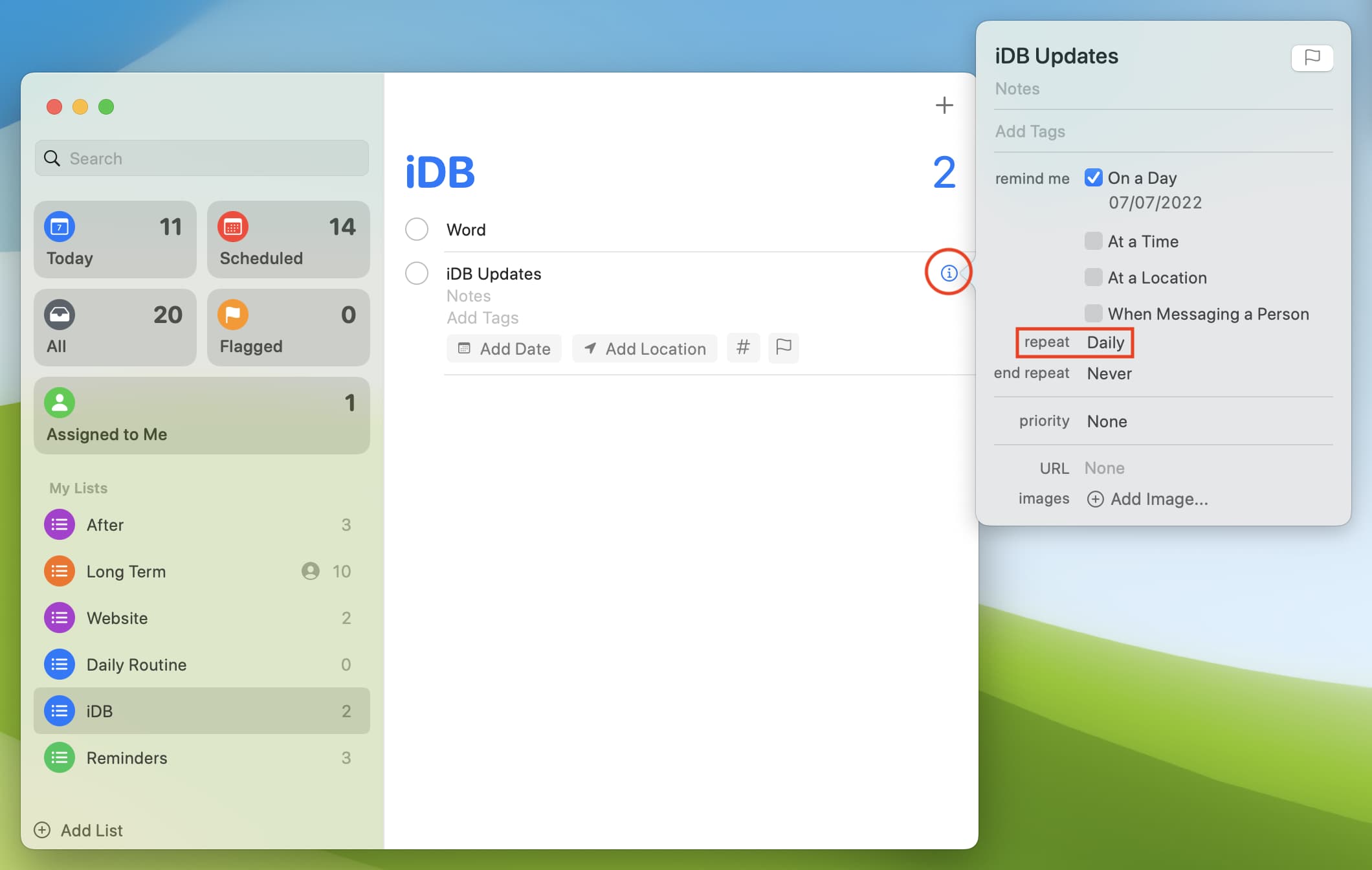Uncheck the On a Day checkbox

coord(1094,177)
